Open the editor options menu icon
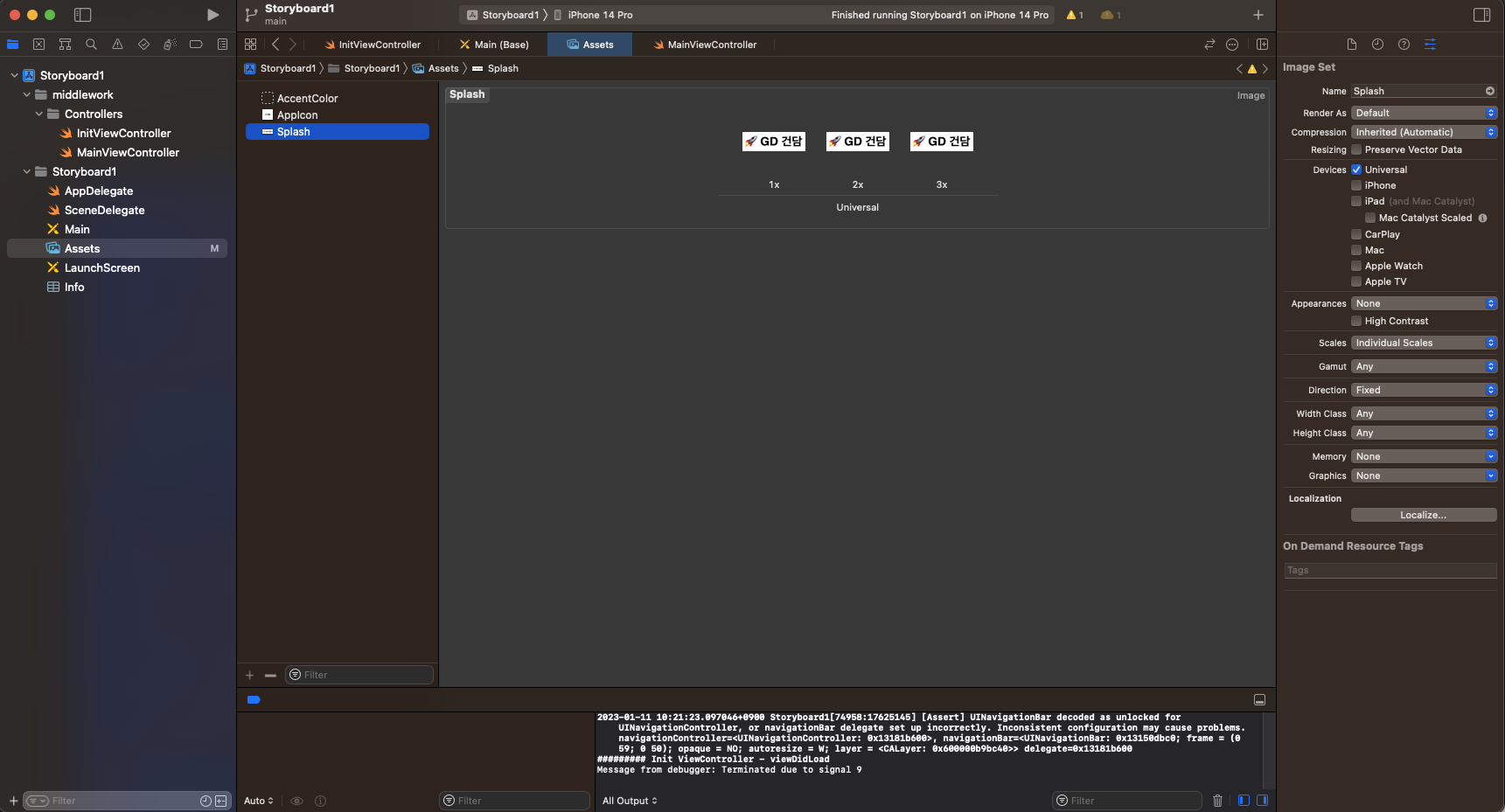The height and width of the screenshot is (812, 1505). point(1232,45)
